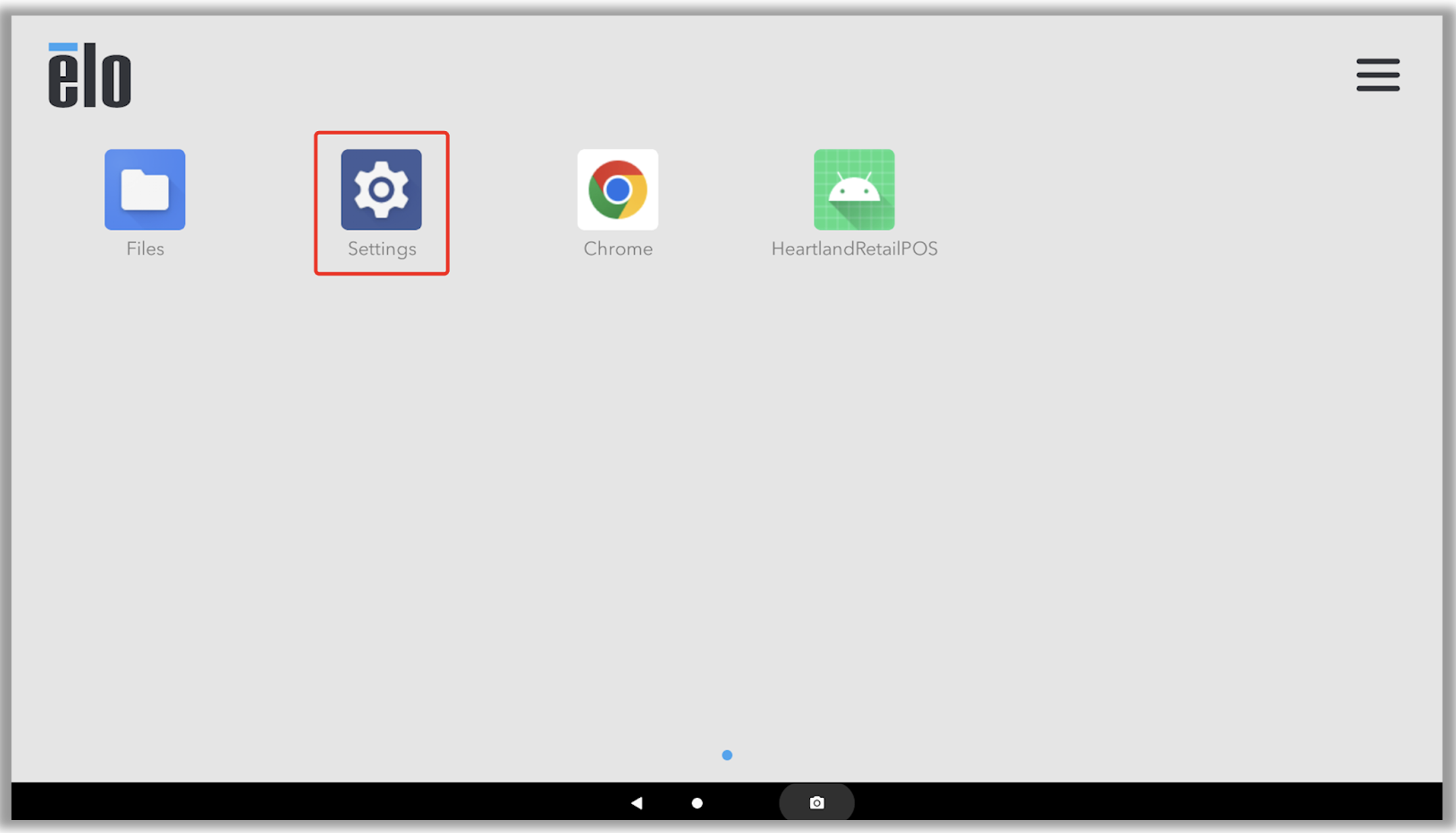Click the bottom bar of the hamburger menu
This screenshot has height=833, width=1456.
pyautogui.click(x=1378, y=88)
